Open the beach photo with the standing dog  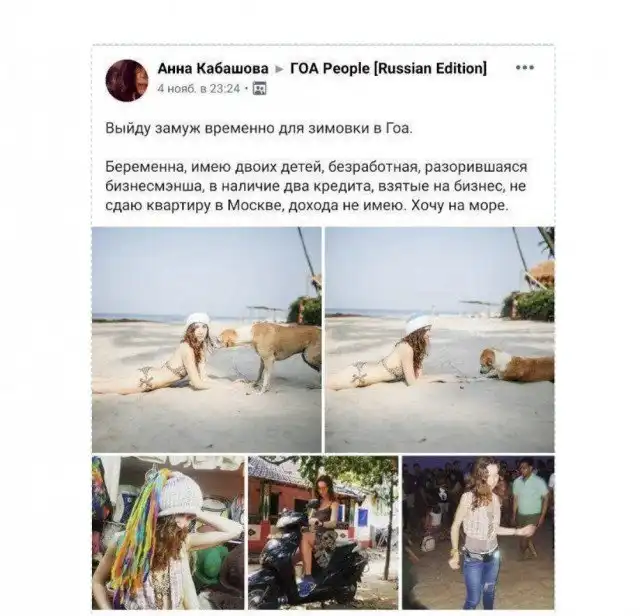[x=207, y=340]
